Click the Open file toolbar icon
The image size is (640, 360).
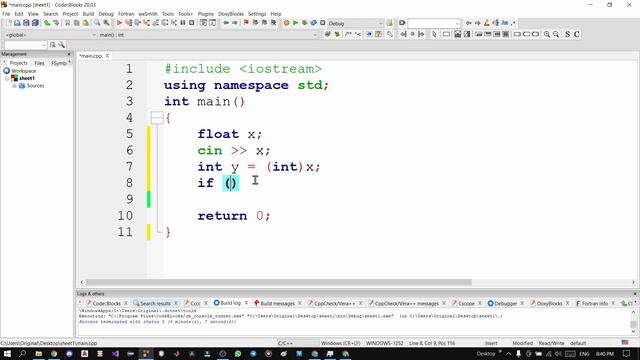point(17,23)
